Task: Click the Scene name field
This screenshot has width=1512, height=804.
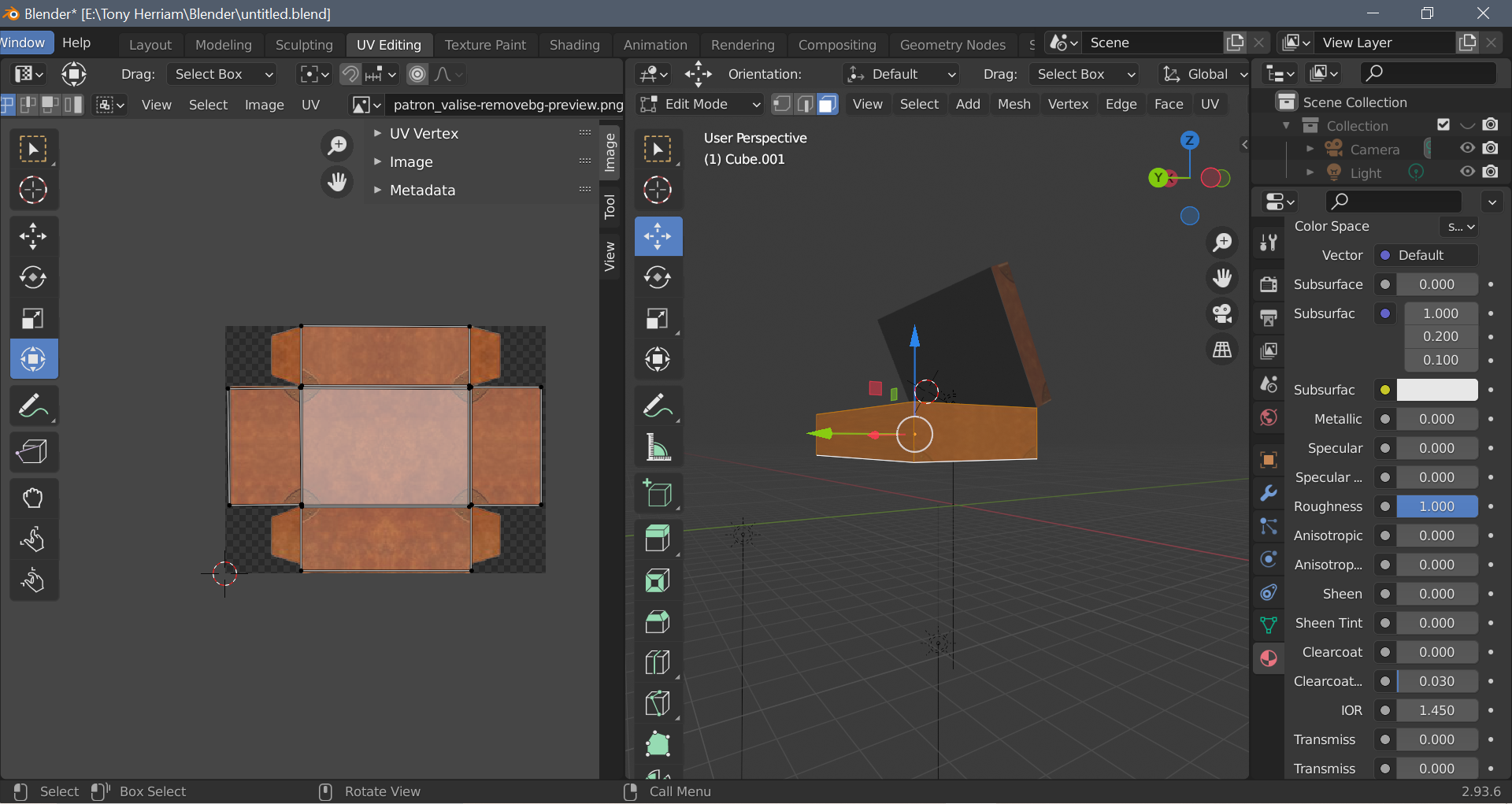Action: pyautogui.click(x=1153, y=43)
